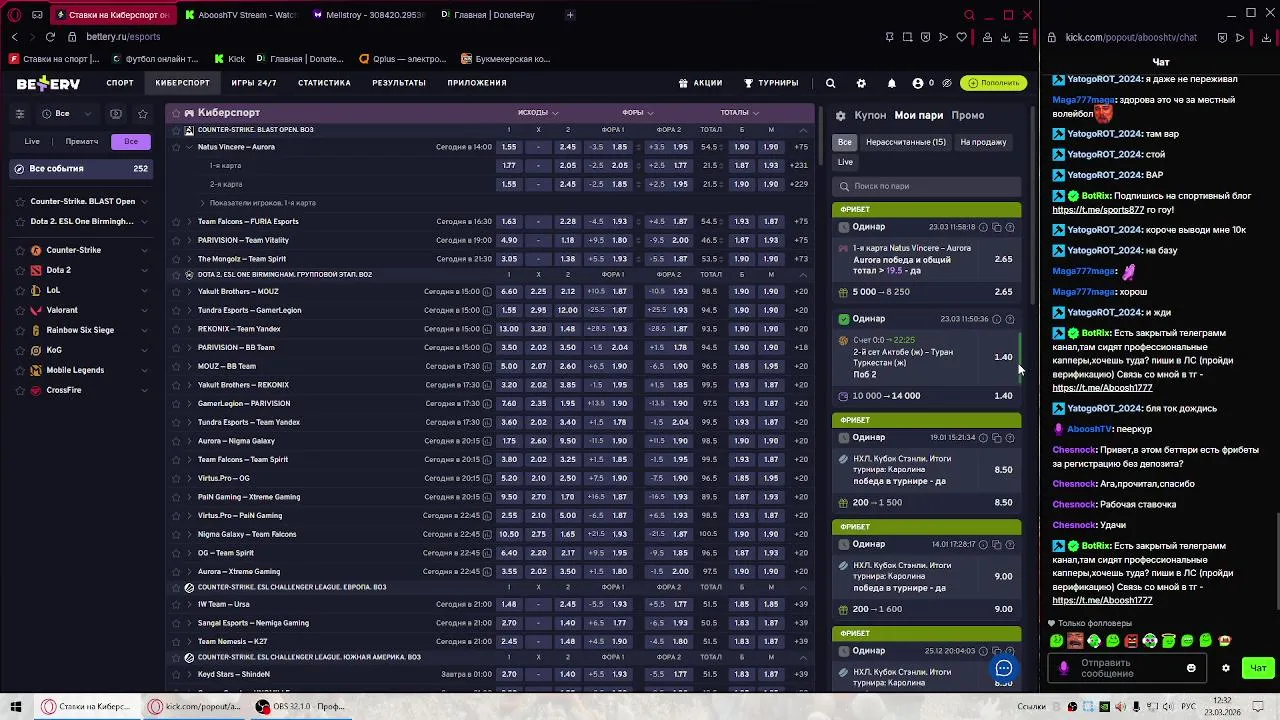Click the CrossFire game icon
The width and height of the screenshot is (1280, 720).
coord(36,390)
